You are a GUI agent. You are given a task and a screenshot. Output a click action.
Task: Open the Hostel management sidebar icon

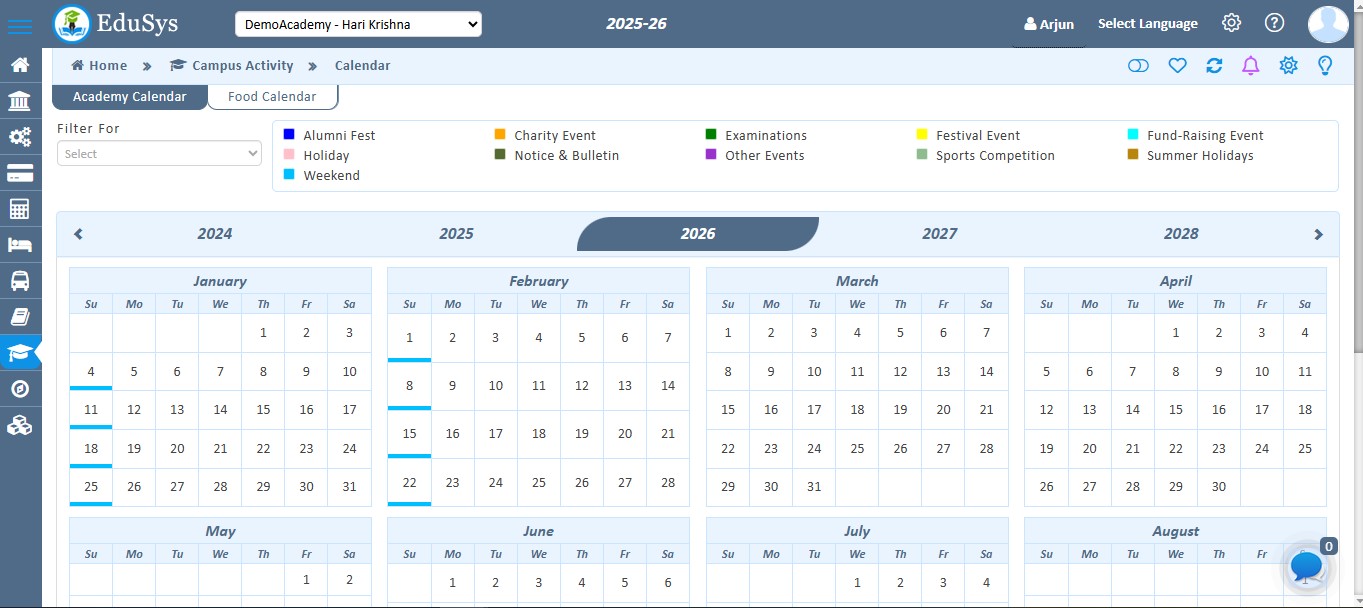21,244
